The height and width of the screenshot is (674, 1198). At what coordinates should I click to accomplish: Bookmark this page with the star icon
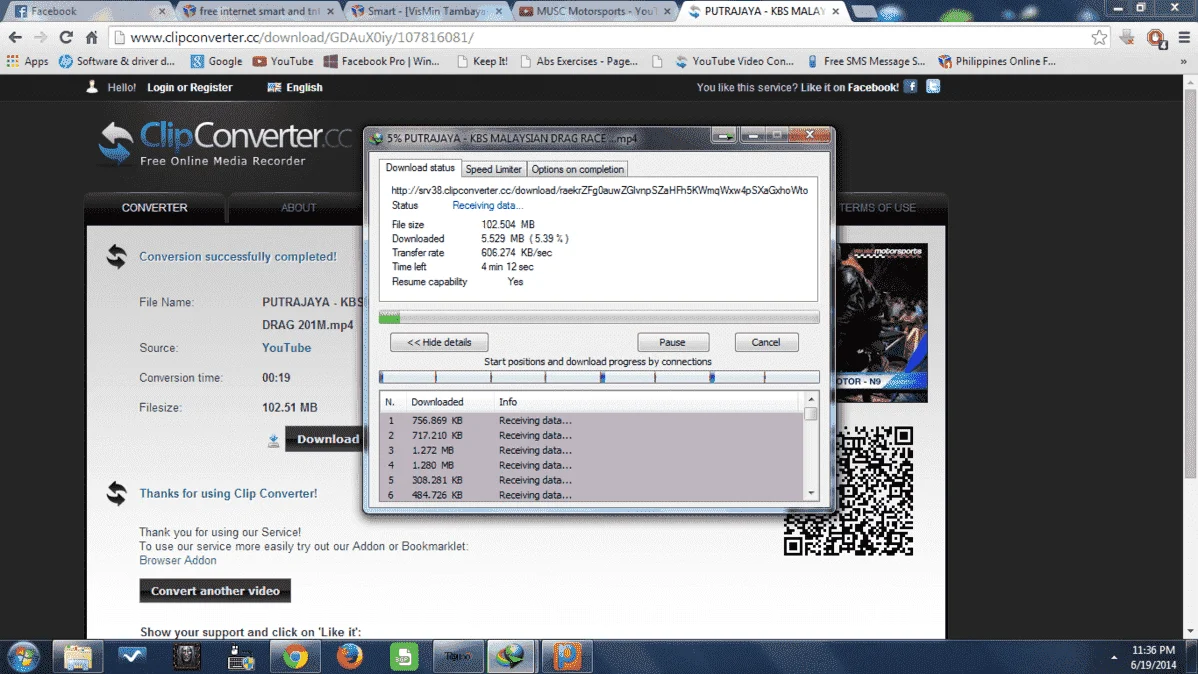point(1099,37)
